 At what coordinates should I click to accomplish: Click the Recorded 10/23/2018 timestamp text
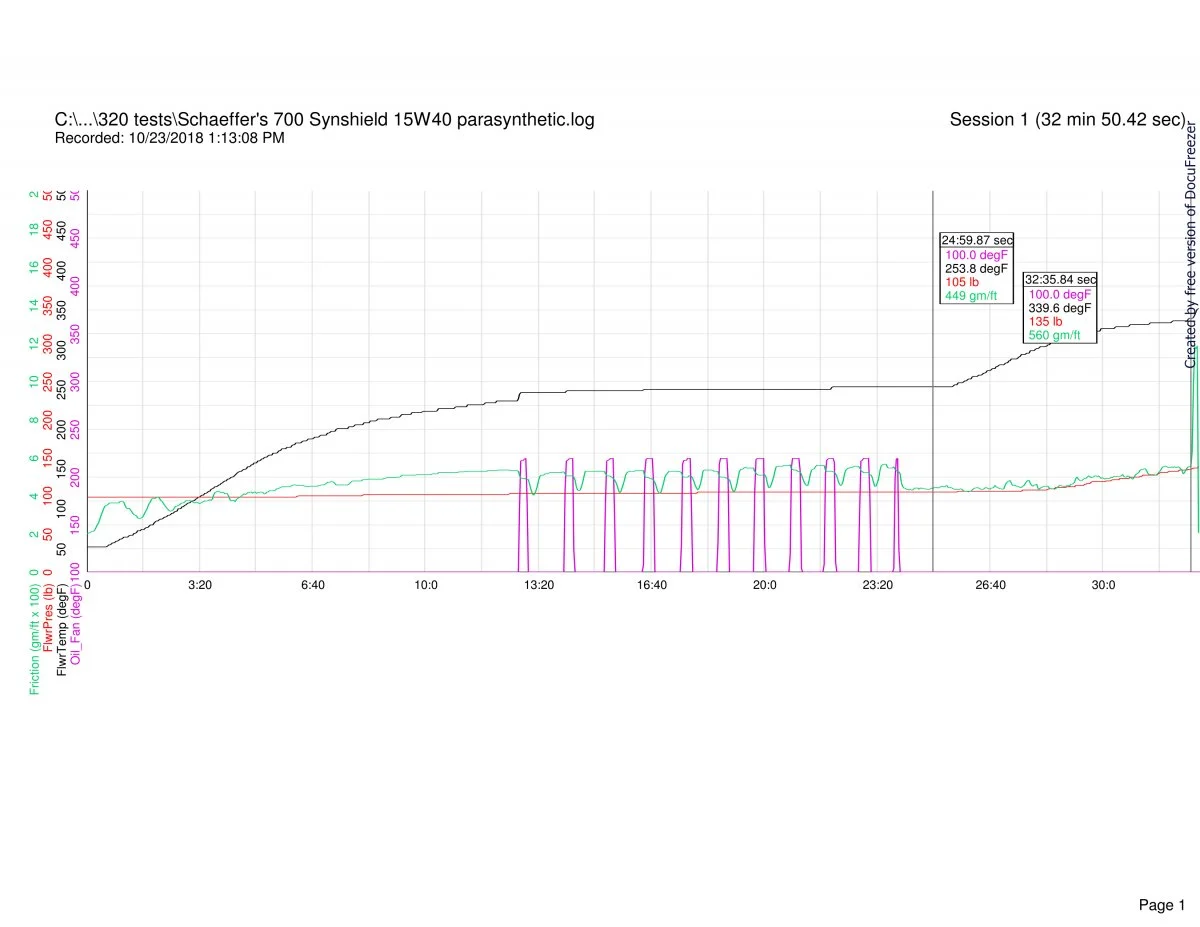169,138
